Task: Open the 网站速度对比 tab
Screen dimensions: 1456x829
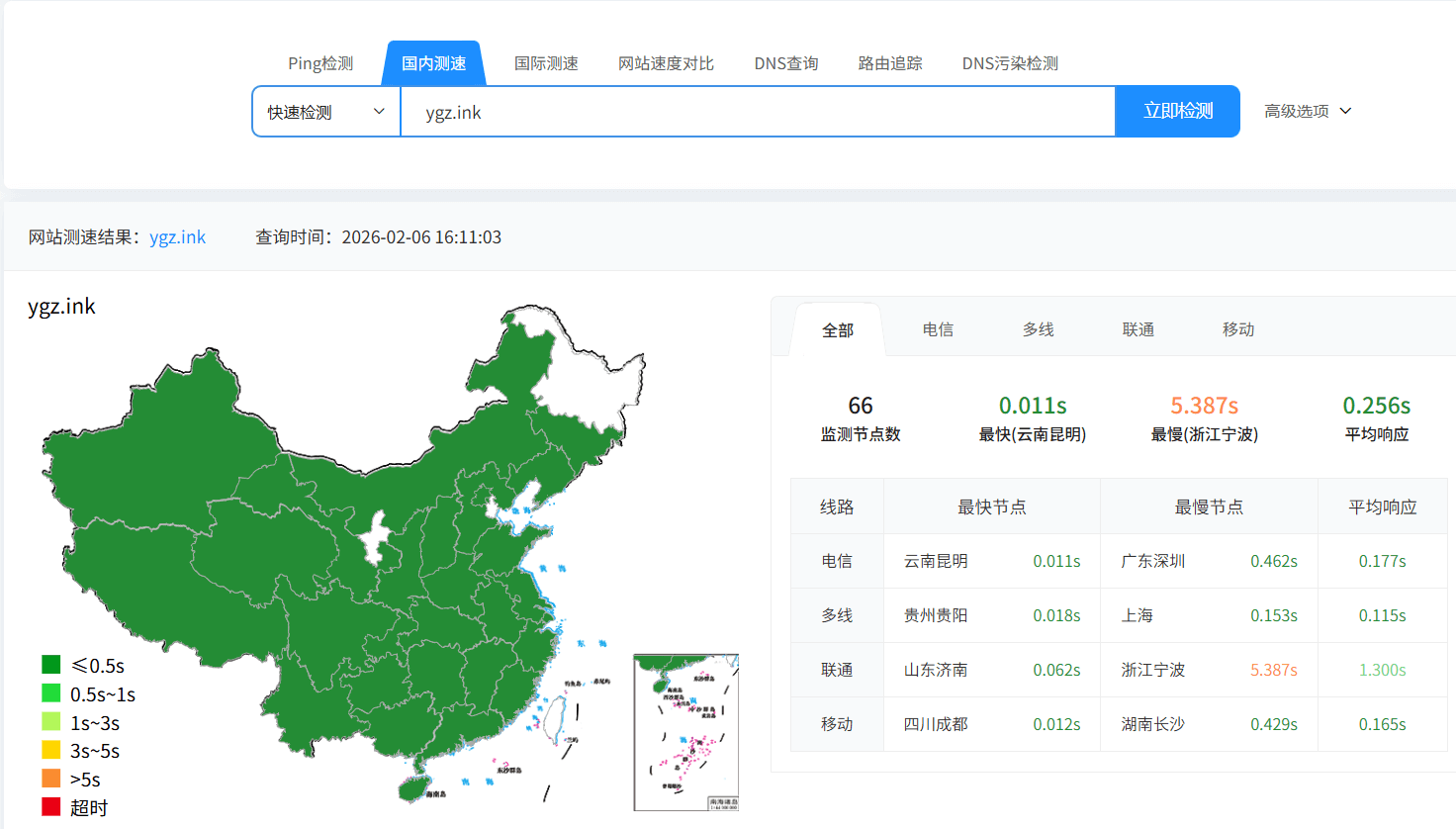Action: pyautogui.click(x=666, y=63)
